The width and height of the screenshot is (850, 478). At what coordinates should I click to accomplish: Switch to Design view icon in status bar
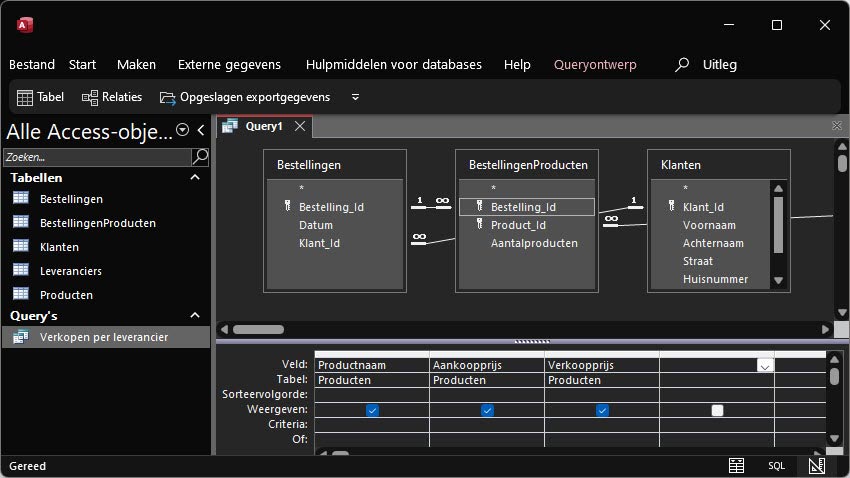coord(816,466)
